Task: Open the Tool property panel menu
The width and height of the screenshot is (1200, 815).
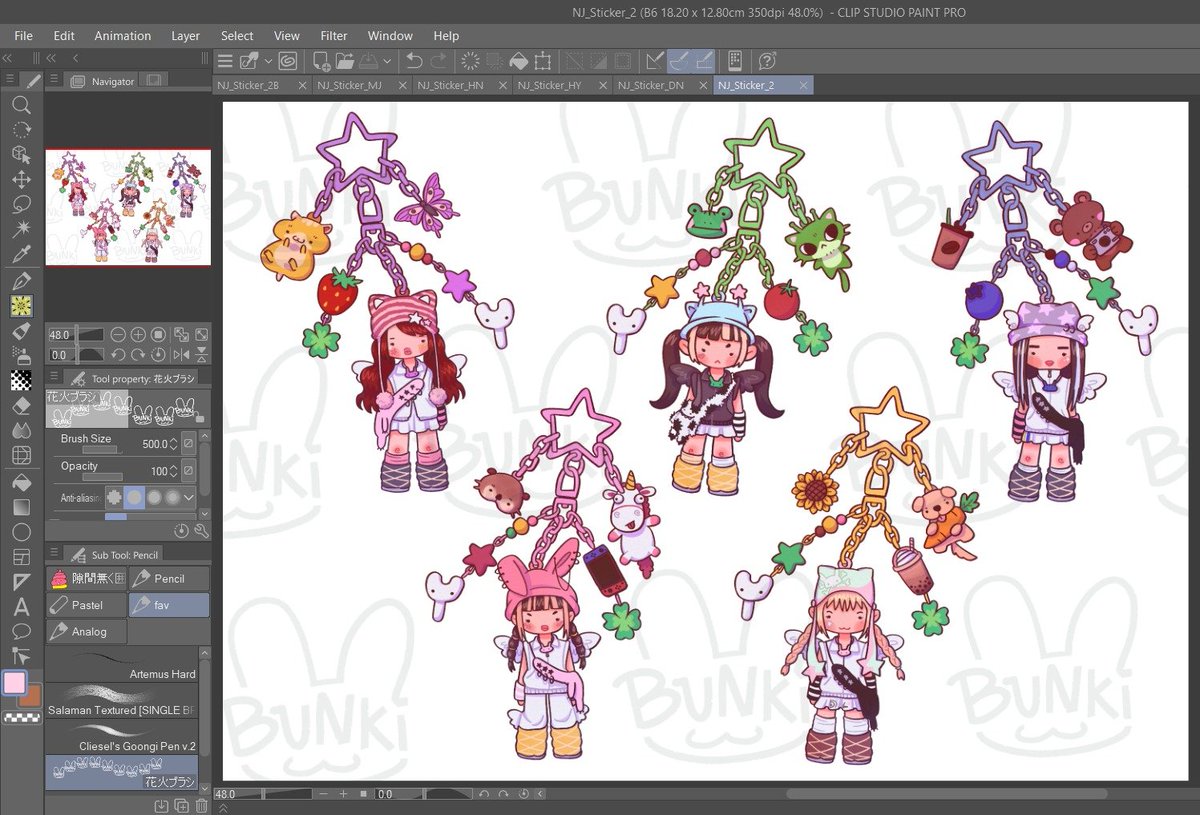Action: [54, 376]
